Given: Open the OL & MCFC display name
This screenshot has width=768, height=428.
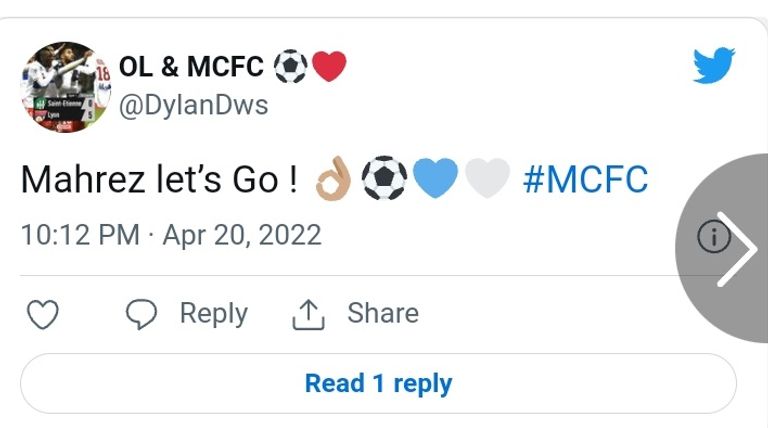Looking at the screenshot, I should click(x=191, y=67).
